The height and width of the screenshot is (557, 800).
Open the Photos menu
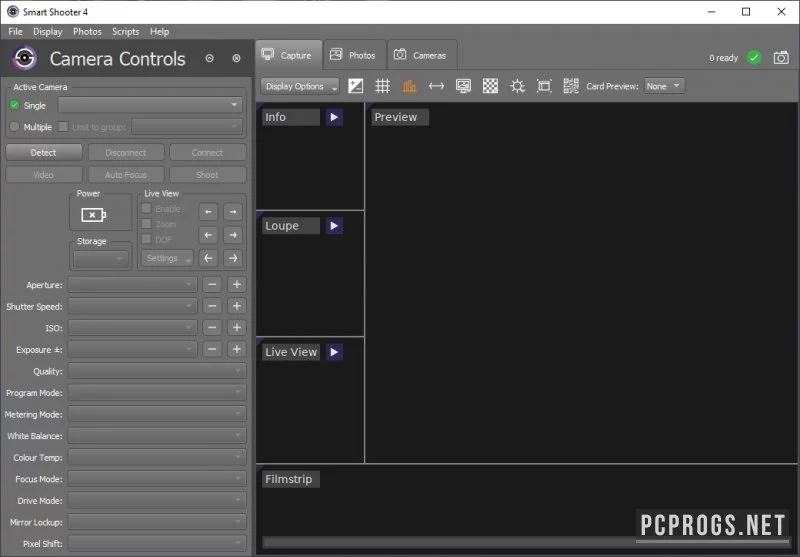(87, 32)
